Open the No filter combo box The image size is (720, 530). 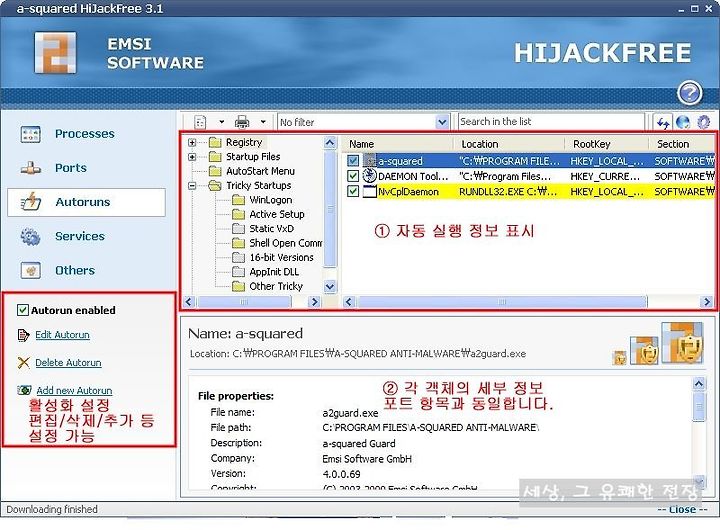click(x=363, y=122)
